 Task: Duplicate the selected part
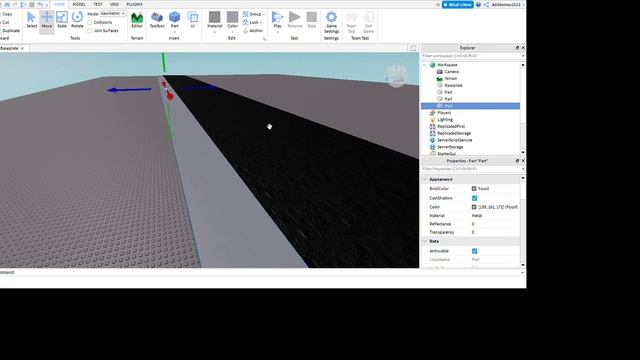(10, 31)
